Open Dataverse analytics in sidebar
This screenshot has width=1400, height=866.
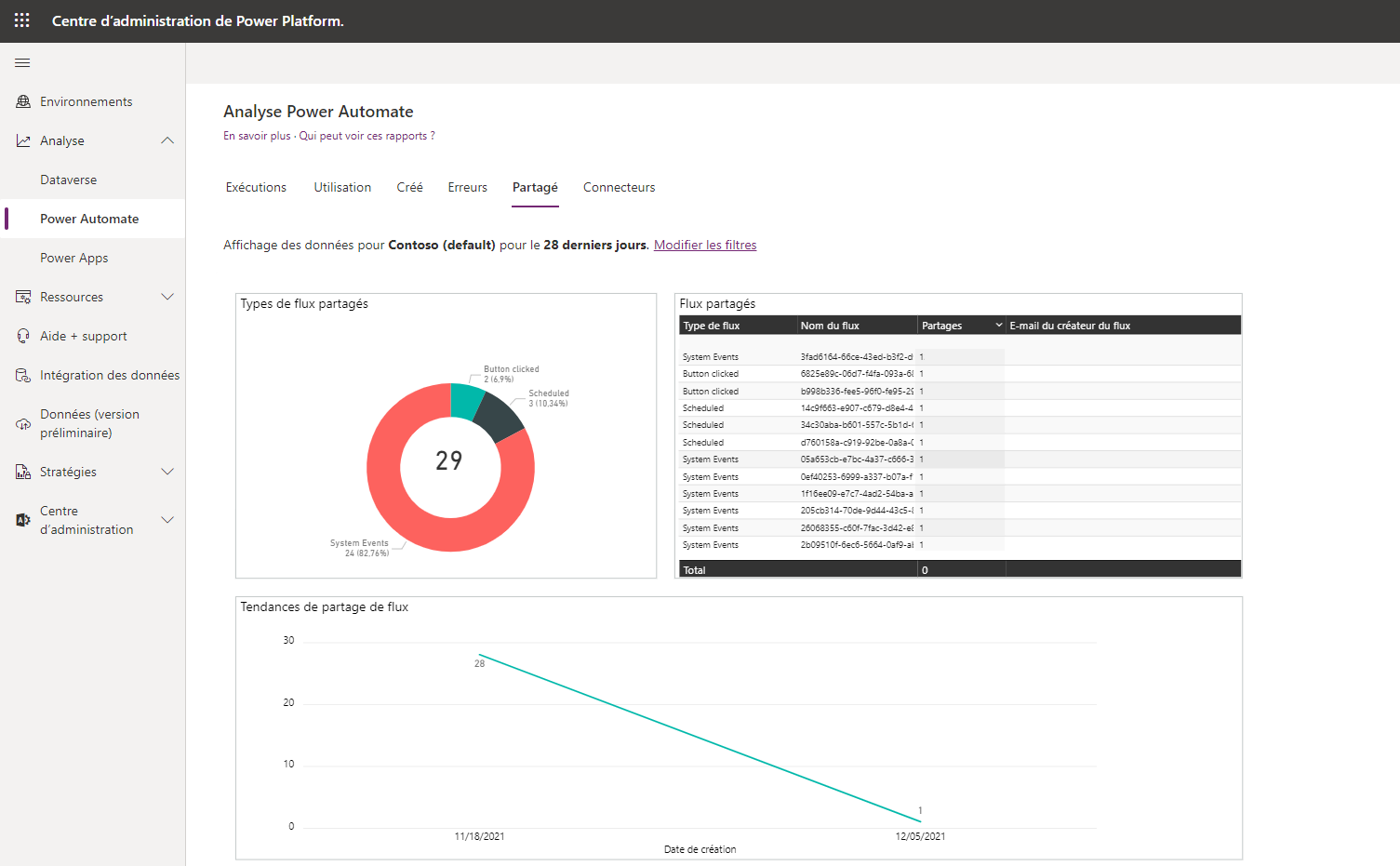pyautogui.click(x=68, y=180)
